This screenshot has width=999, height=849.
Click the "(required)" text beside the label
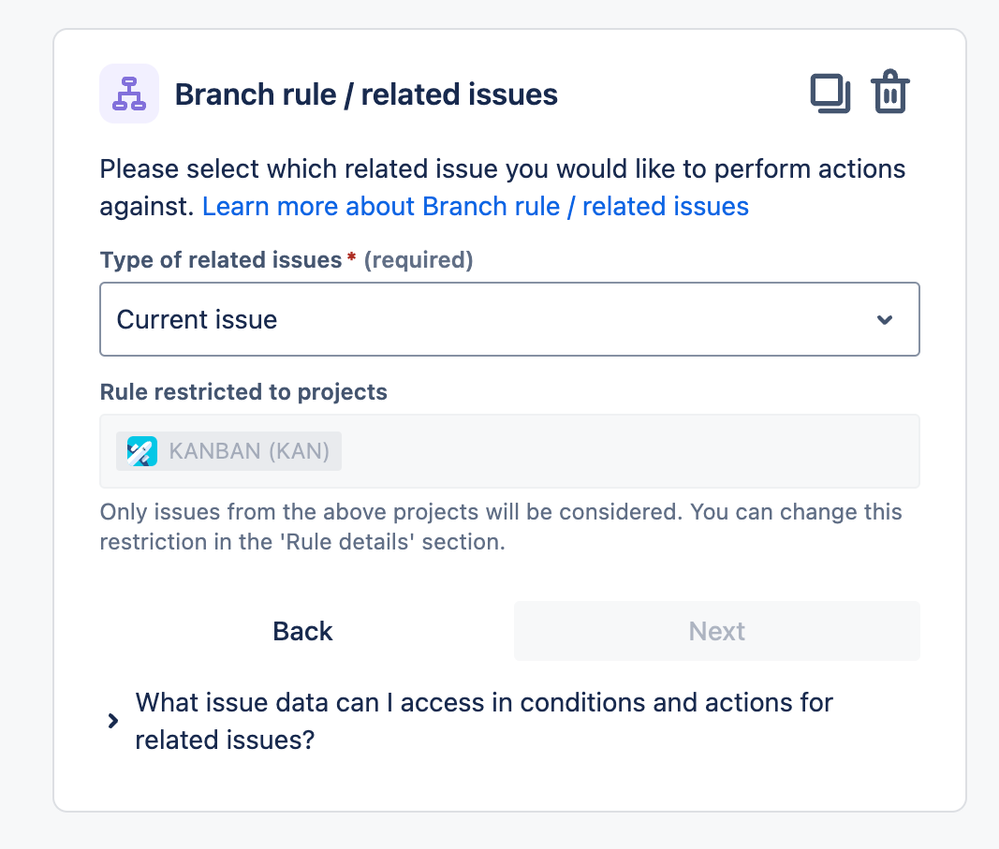pos(419,260)
